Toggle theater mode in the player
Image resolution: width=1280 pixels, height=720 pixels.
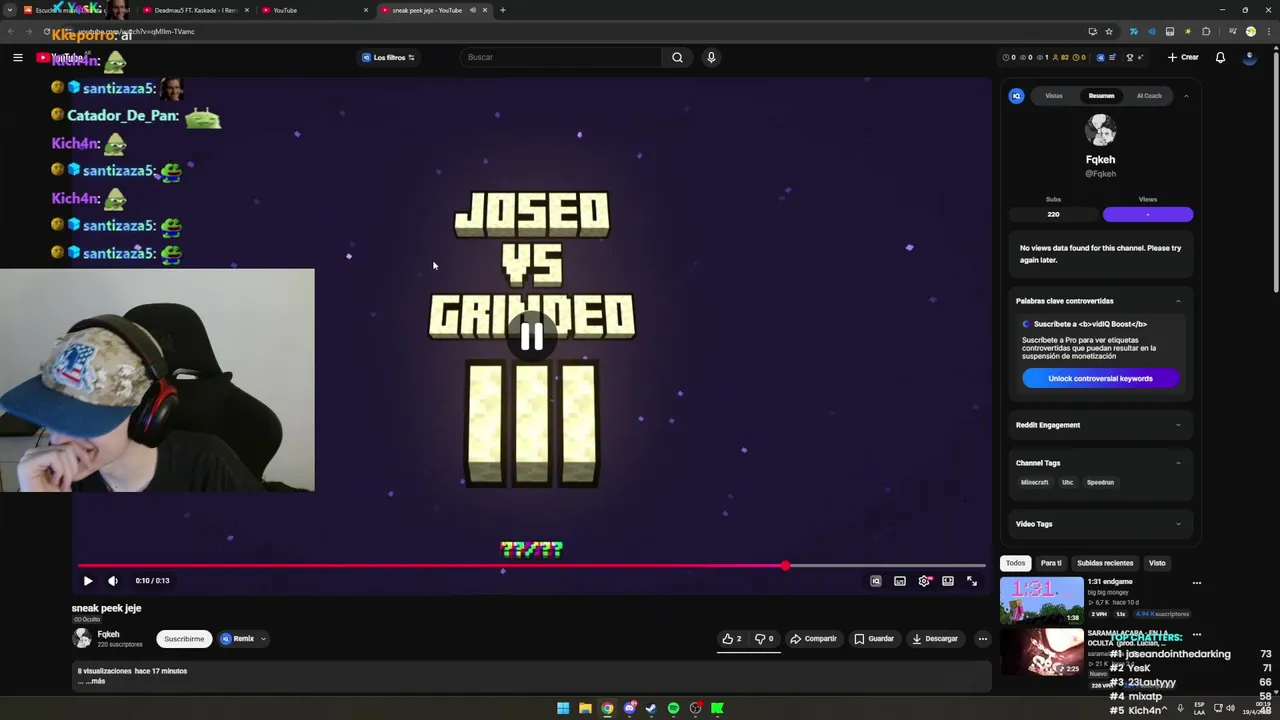(x=948, y=580)
